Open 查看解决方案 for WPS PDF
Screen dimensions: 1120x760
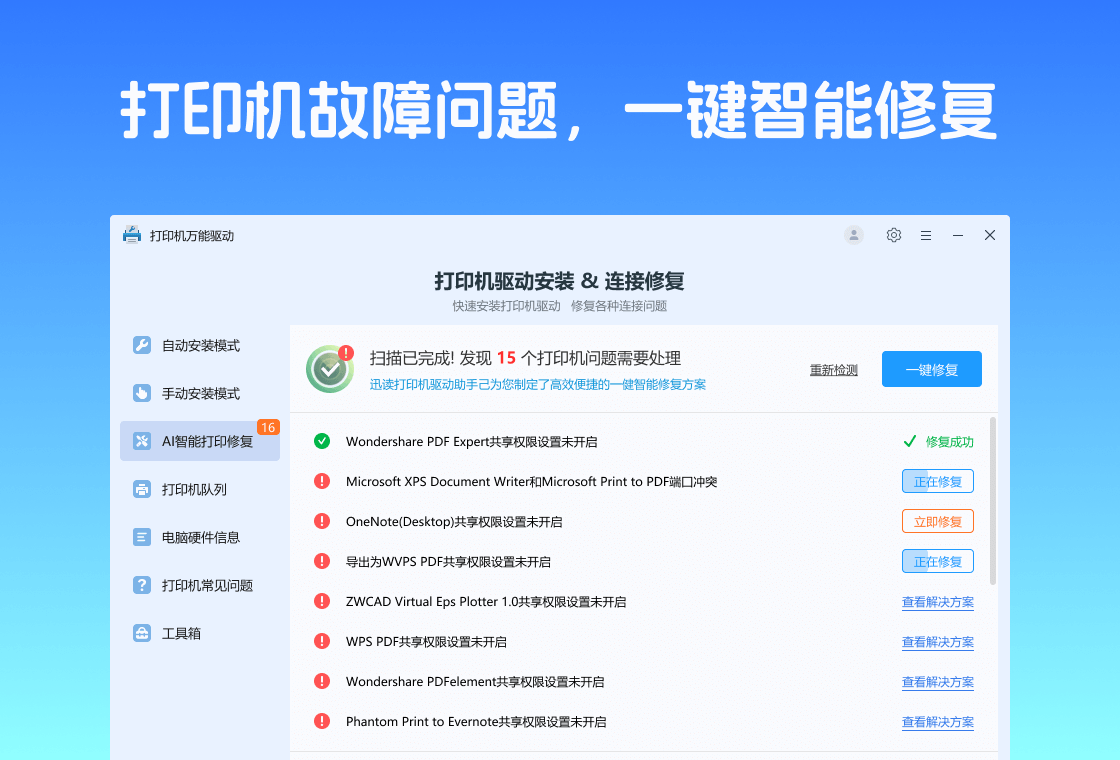click(938, 642)
